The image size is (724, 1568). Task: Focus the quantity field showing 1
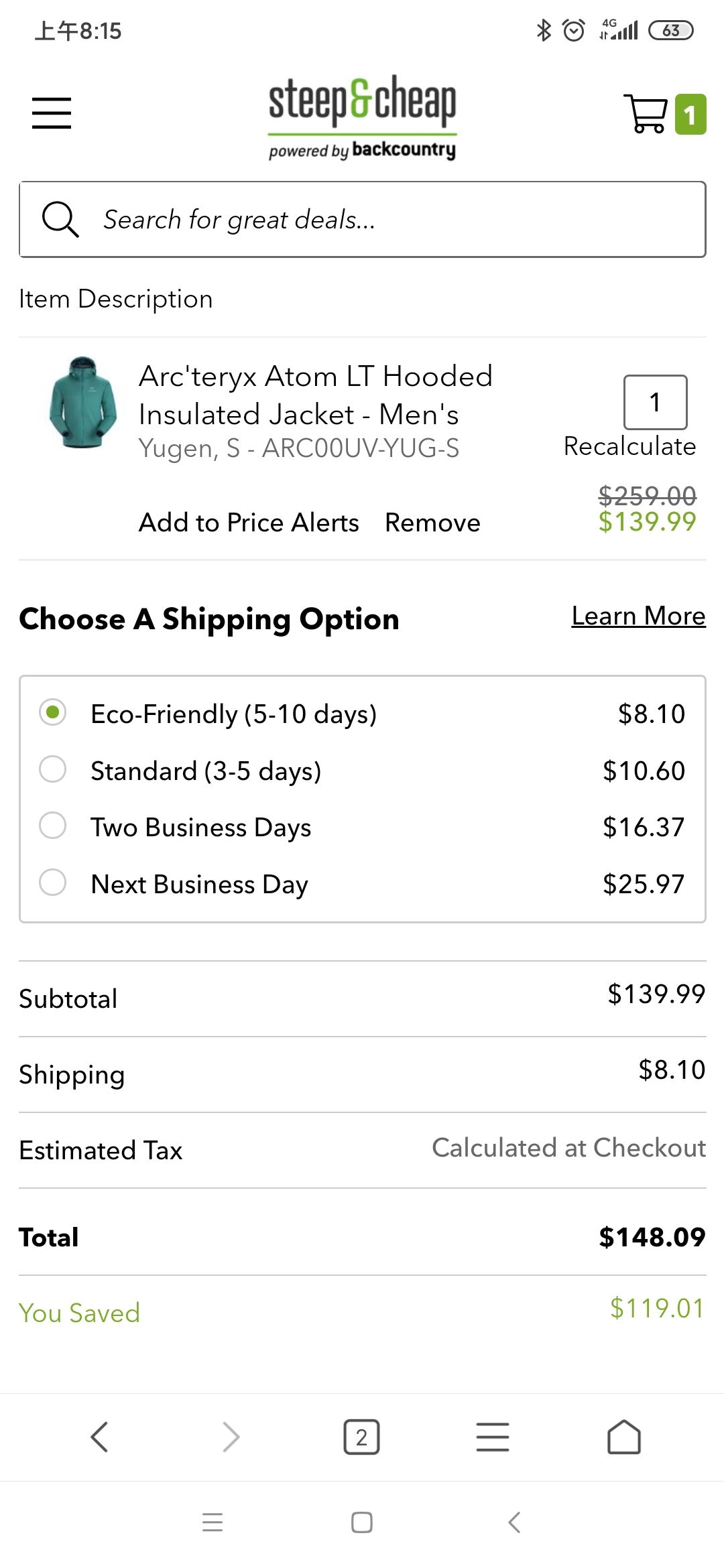[655, 402]
